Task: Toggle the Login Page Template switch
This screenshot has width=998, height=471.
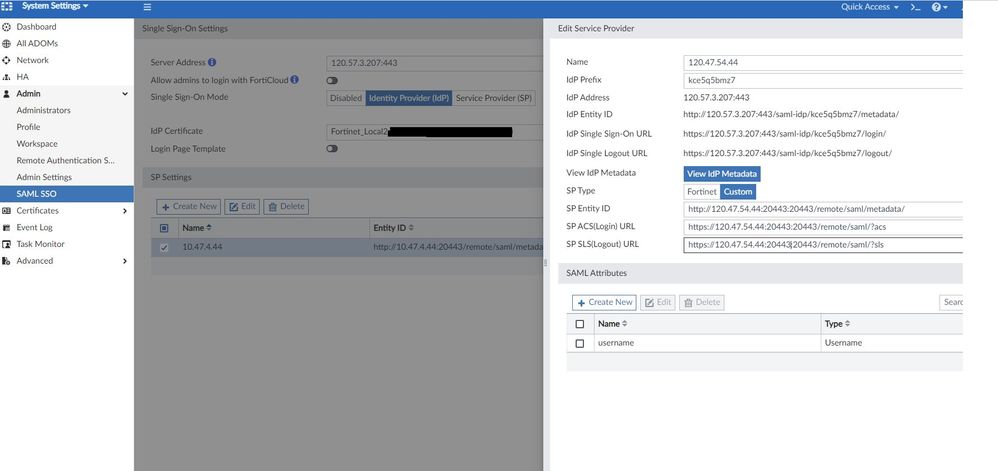Action: click(x=332, y=148)
